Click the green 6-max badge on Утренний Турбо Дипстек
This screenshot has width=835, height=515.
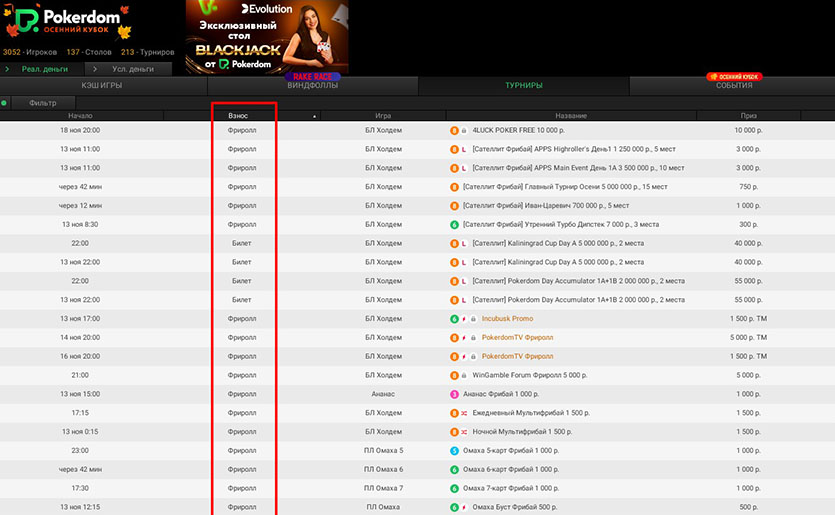click(454, 224)
